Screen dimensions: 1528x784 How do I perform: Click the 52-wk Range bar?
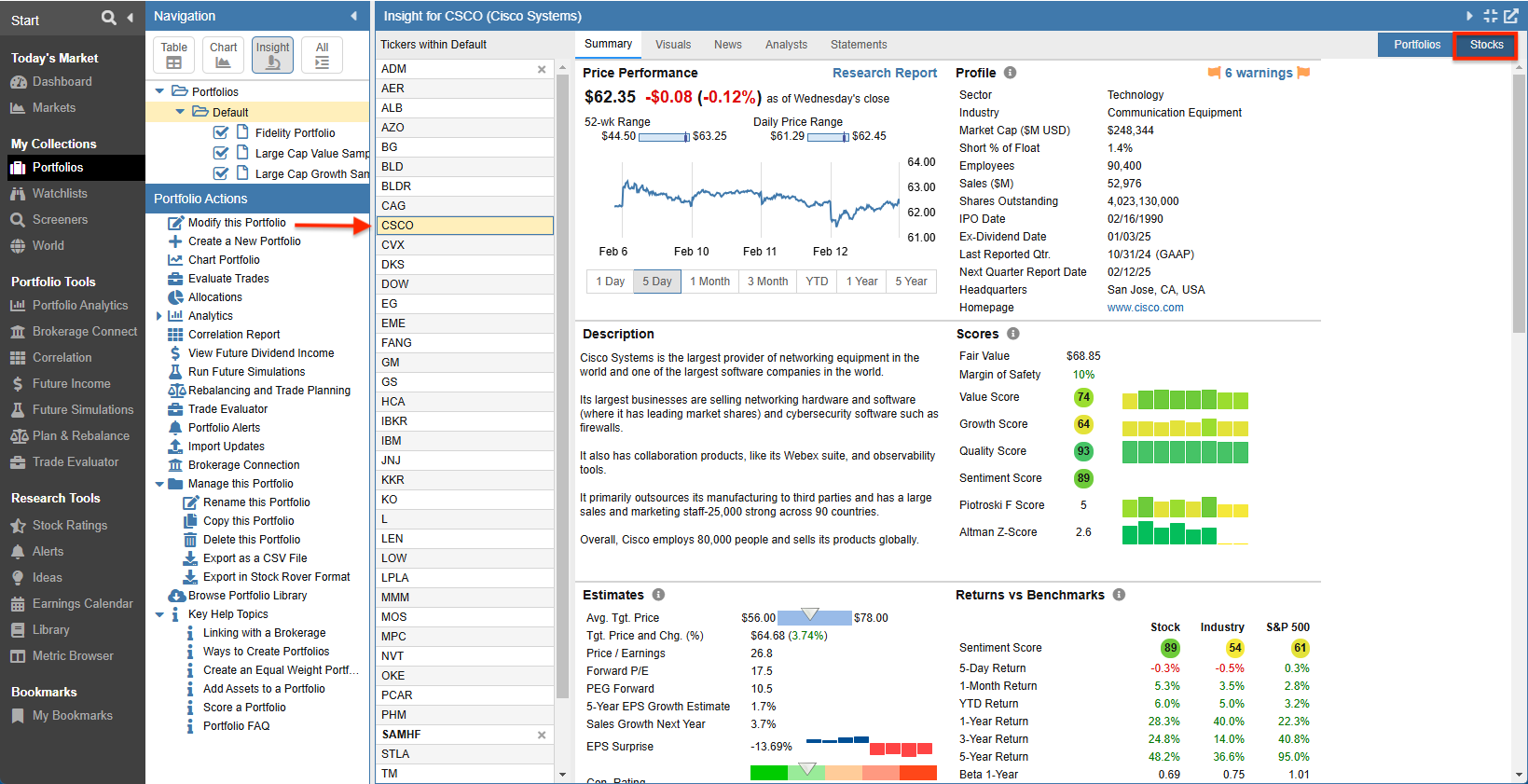[664, 137]
